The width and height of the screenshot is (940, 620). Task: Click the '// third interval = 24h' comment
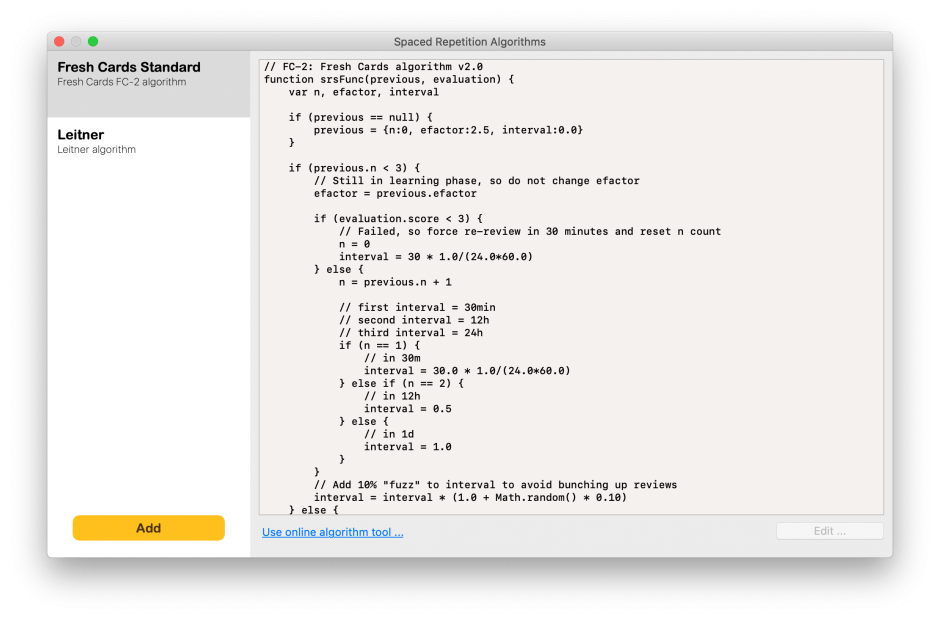(x=411, y=332)
